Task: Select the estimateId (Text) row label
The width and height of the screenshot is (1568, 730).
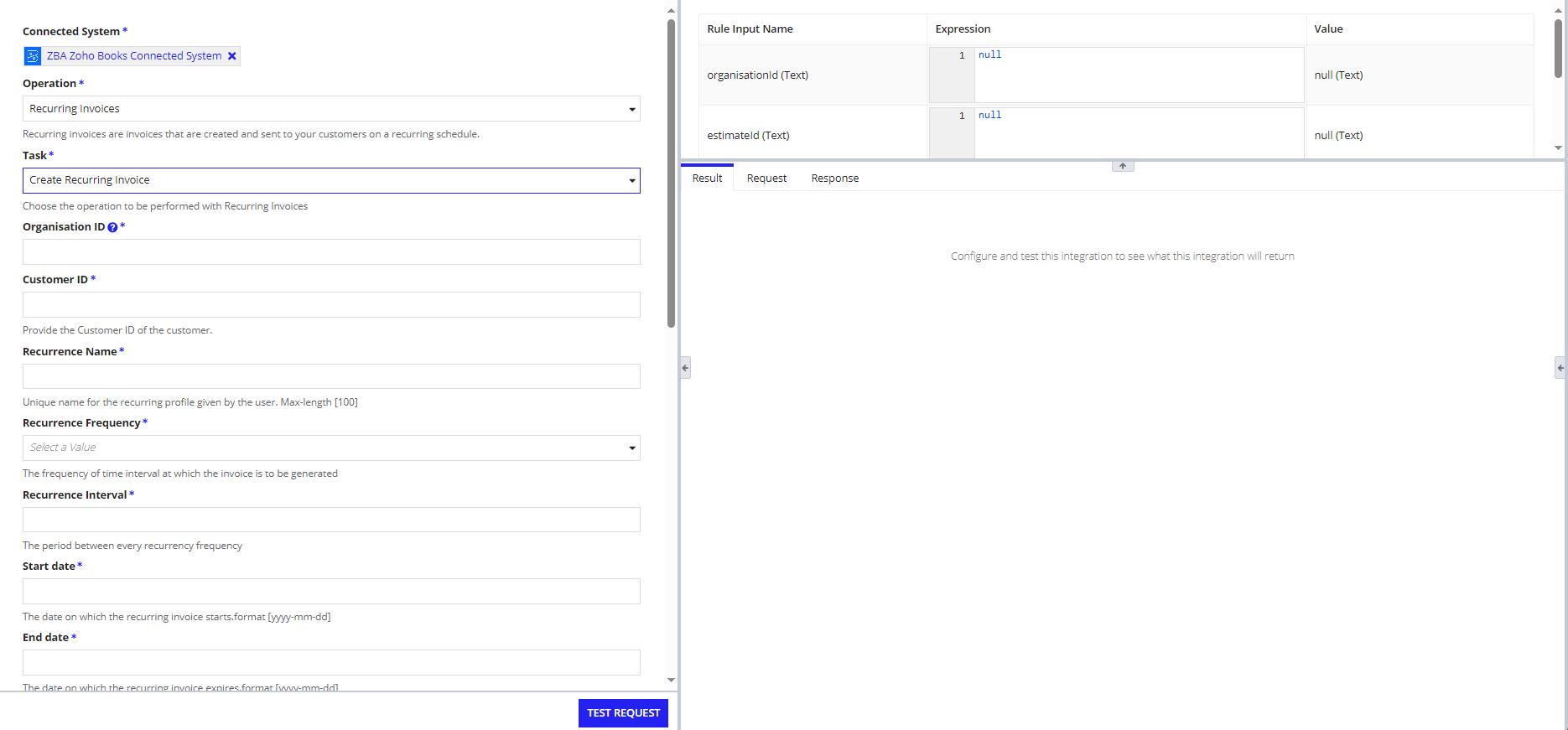Action: point(748,135)
